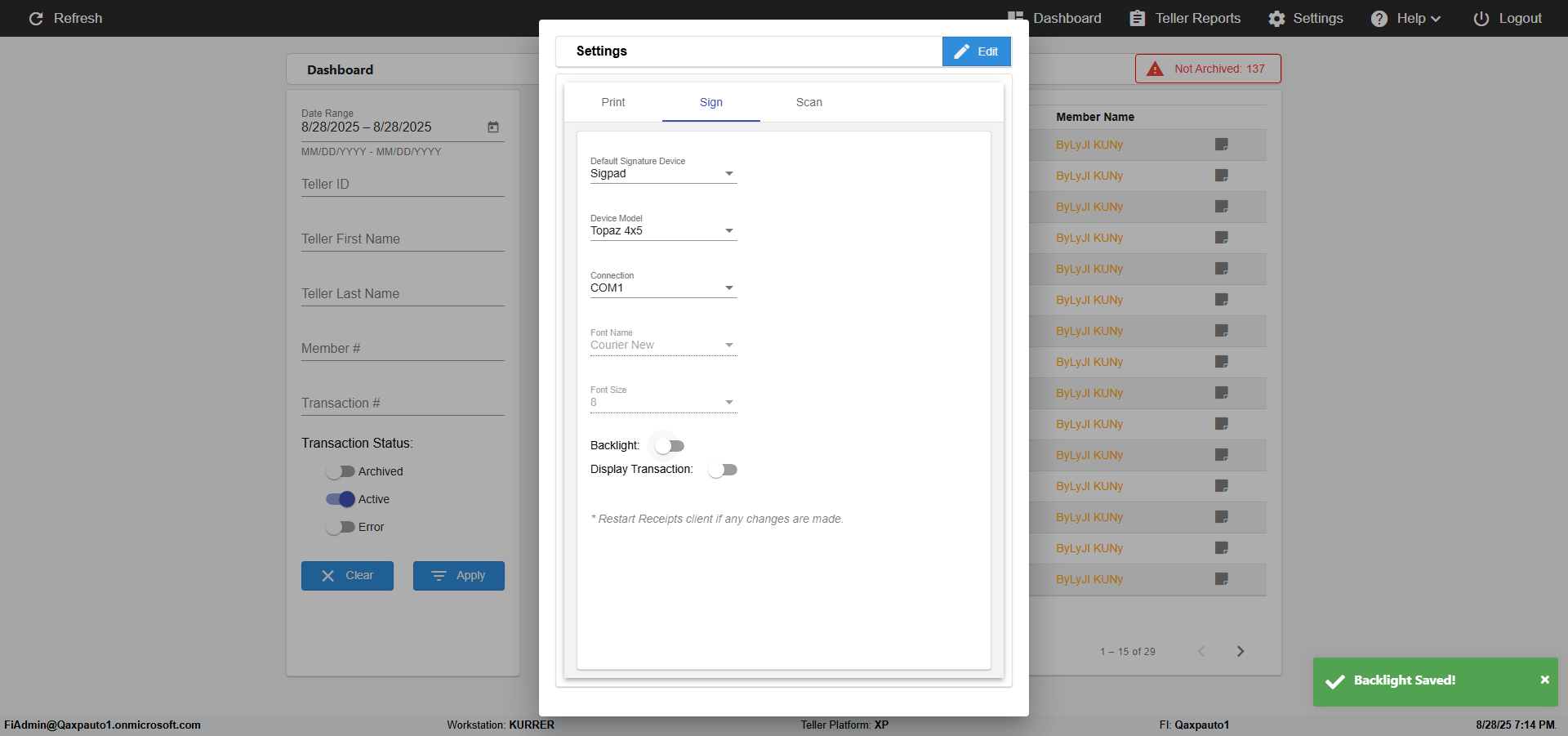The width and height of the screenshot is (1568, 736).
Task: Click the note icon in the topmost member row
Action: click(1222, 145)
